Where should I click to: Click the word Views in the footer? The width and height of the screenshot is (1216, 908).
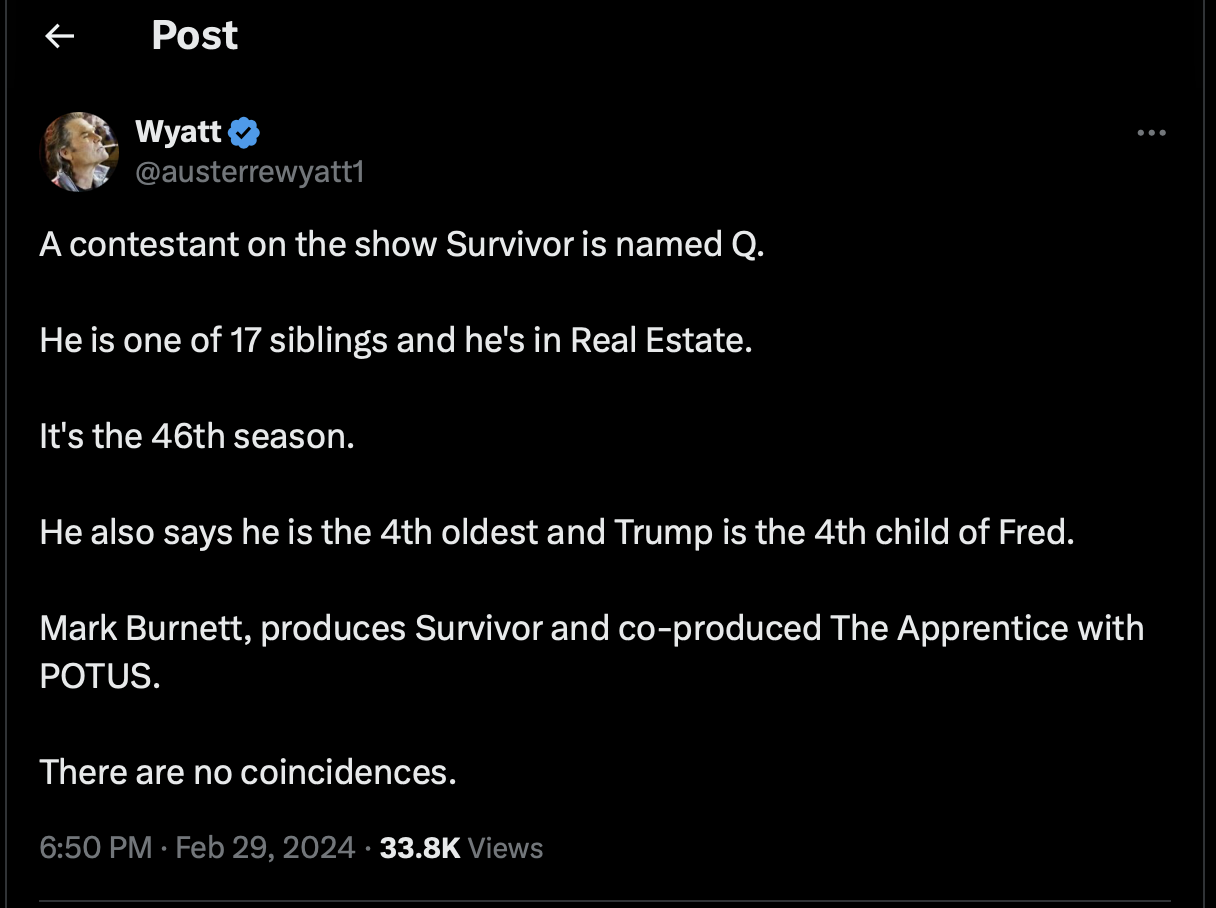tap(505, 848)
